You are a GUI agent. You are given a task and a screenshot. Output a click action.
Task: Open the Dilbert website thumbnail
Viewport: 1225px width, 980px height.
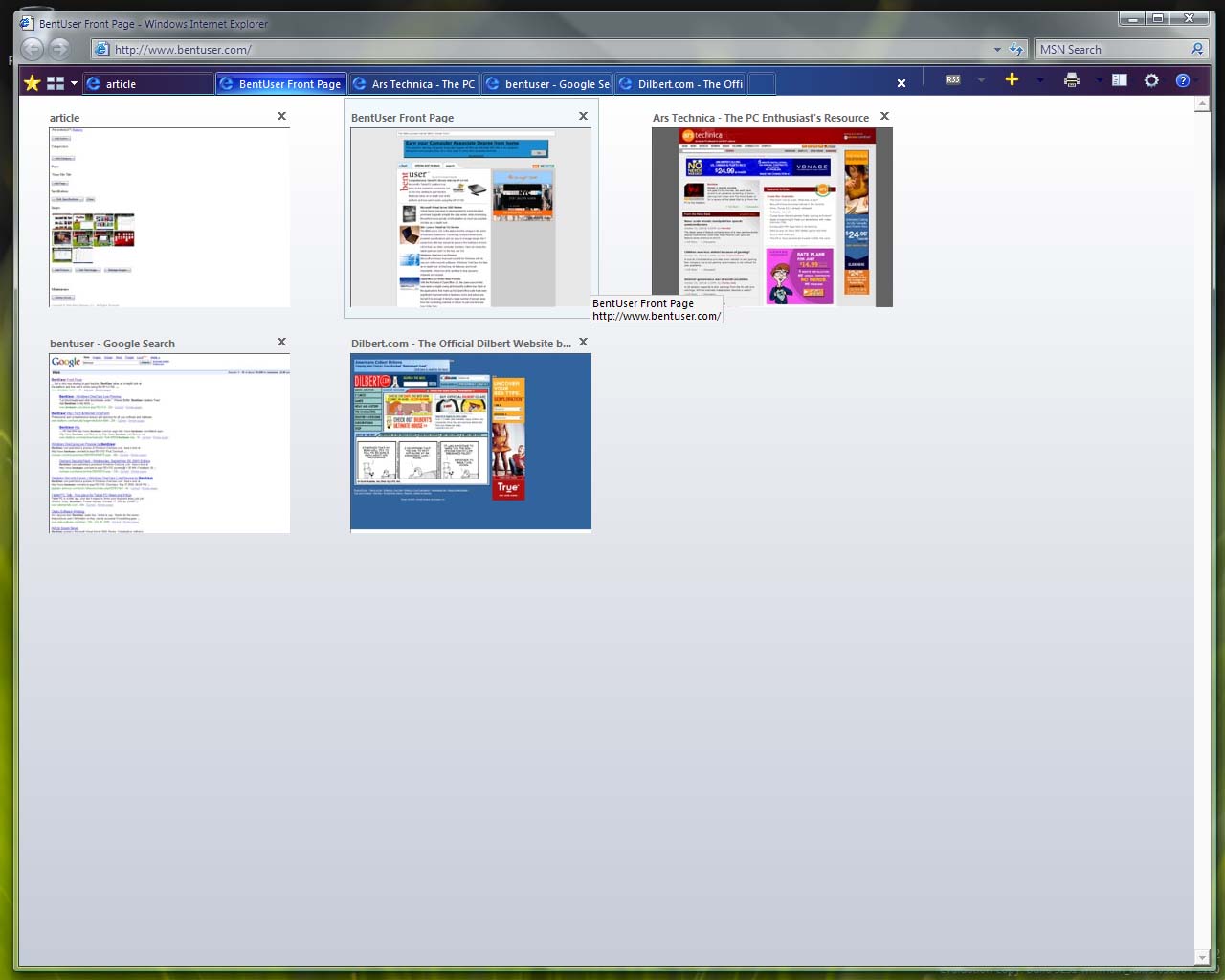pos(471,441)
